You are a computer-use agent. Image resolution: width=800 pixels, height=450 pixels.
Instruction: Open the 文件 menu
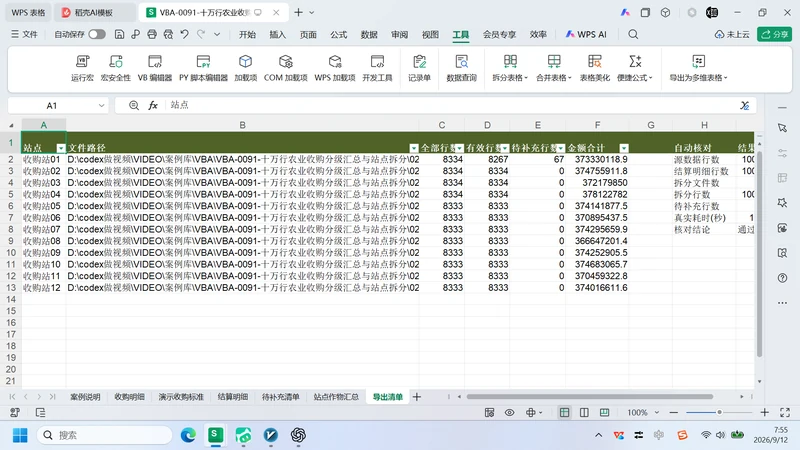click(24, 34)
